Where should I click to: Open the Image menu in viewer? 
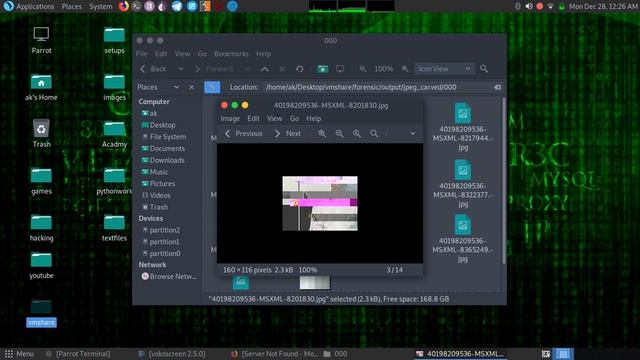230,118
